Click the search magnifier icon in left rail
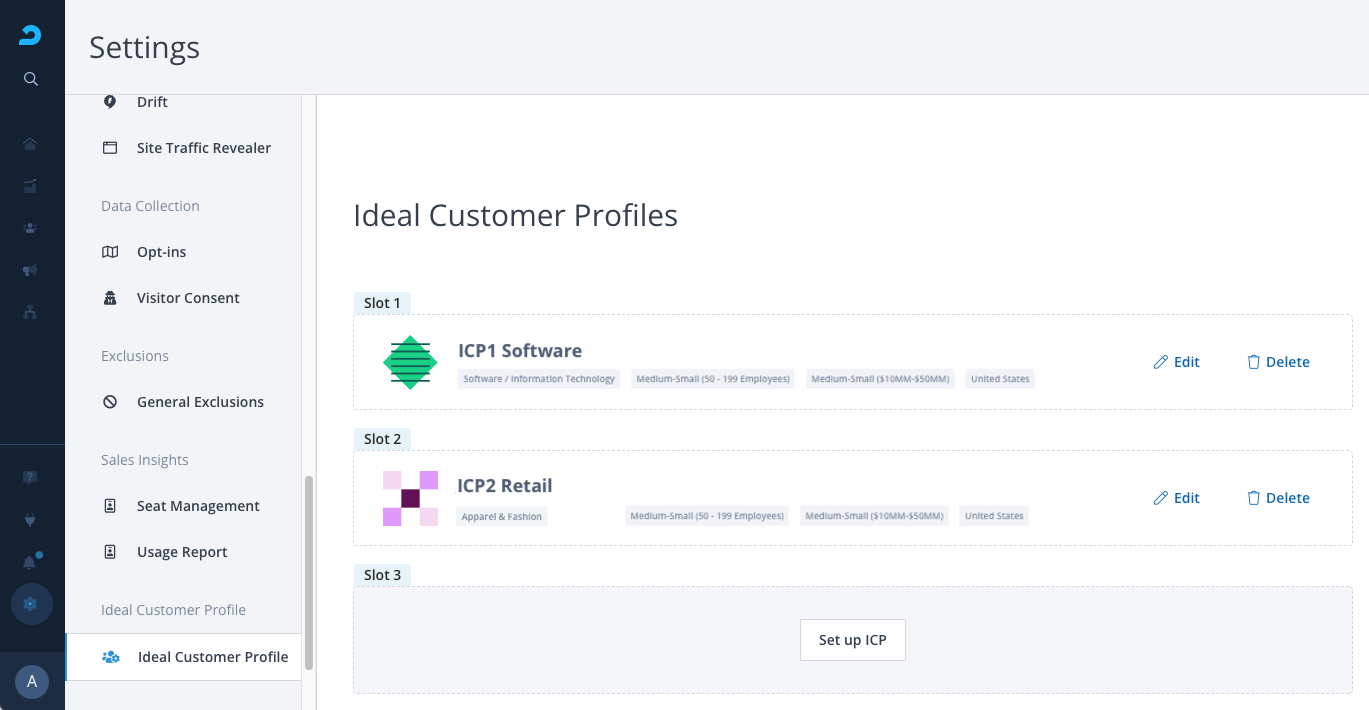This screenshot has width=1369, height=710. (31, 79)
